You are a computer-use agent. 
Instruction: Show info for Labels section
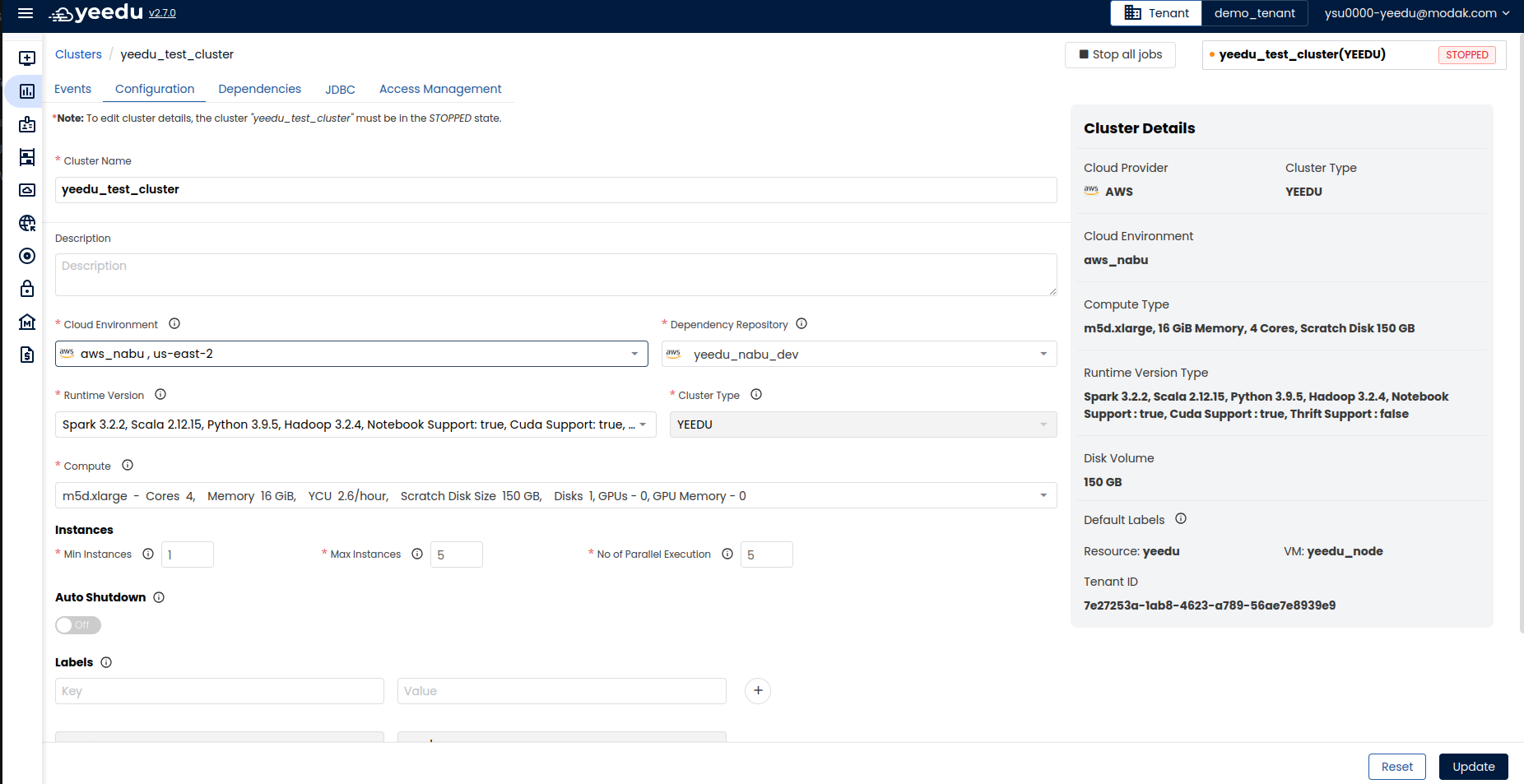pos(106,663)
